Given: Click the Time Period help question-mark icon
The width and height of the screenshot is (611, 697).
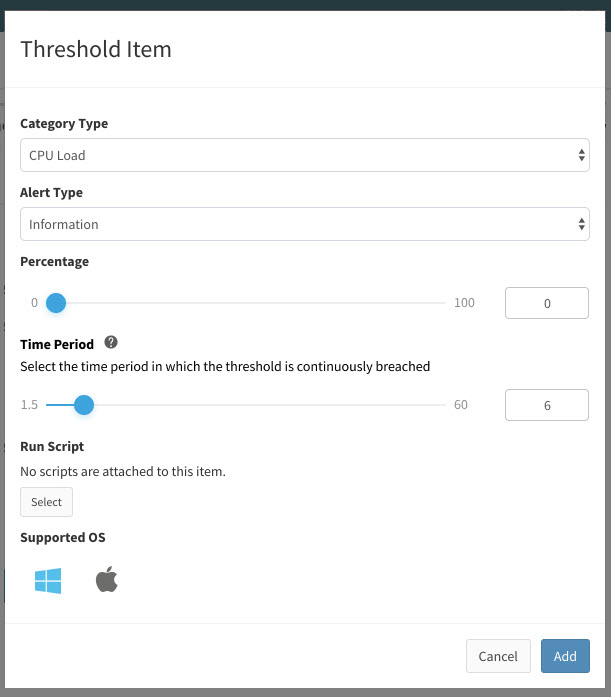Looking at the screenshot, I should coord(111,342).
